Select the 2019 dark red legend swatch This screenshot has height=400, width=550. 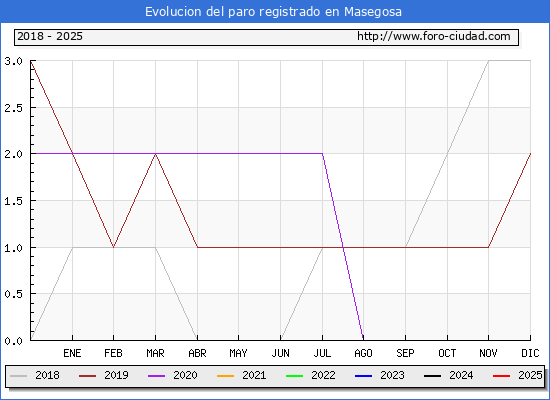(87, 376)
